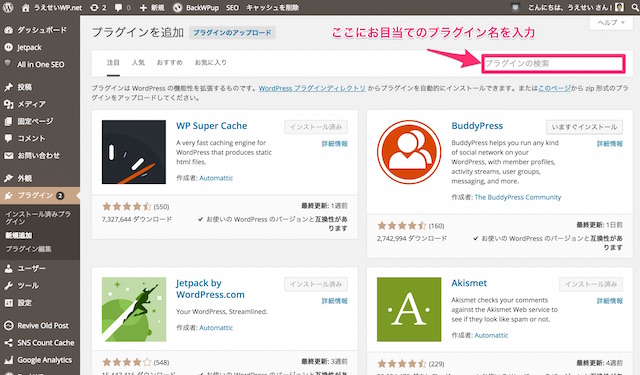Click the ダッシュボード dashboard icon

(8, 30)
